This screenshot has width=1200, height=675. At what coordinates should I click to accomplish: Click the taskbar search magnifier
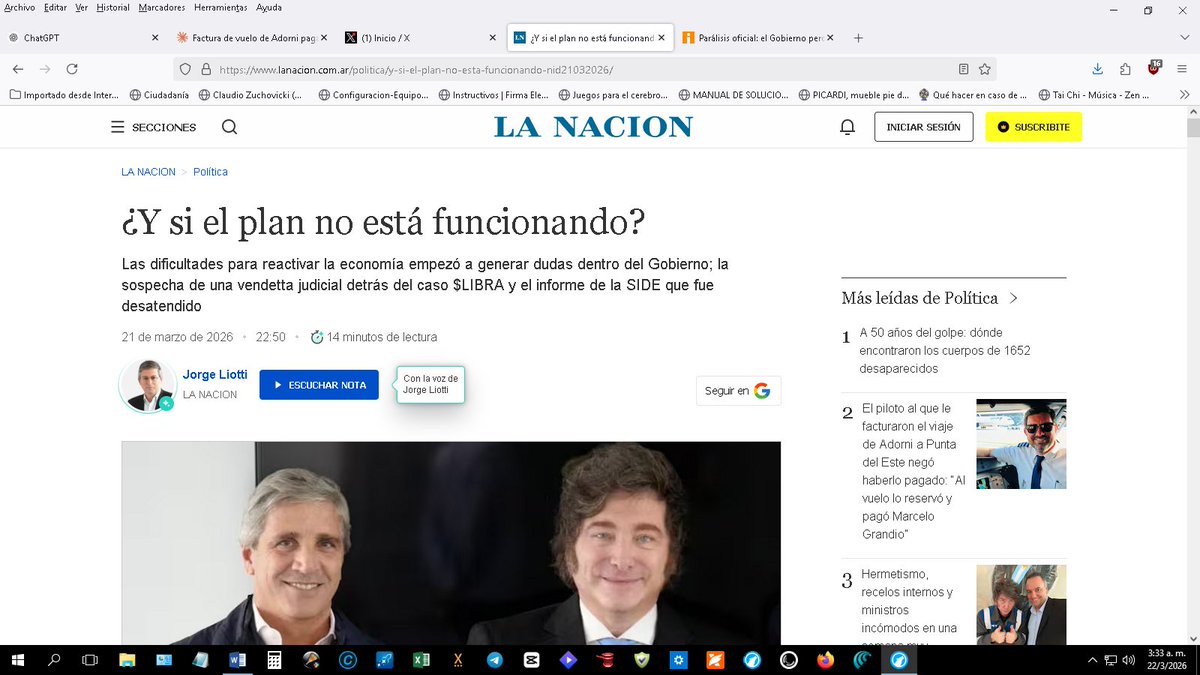54,660
